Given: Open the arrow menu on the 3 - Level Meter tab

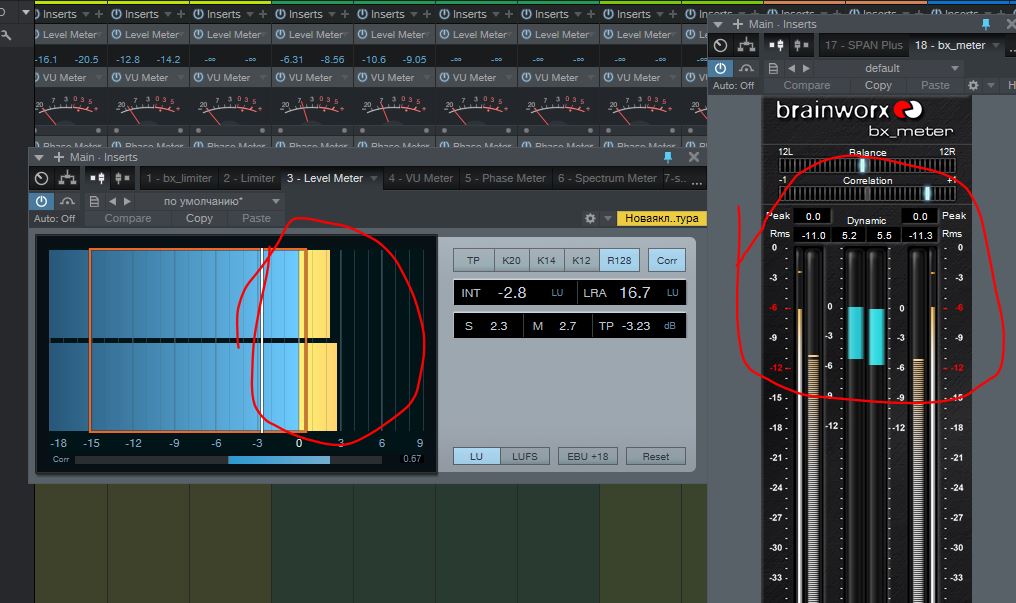Looking at the screenshot, I should 373,178.
